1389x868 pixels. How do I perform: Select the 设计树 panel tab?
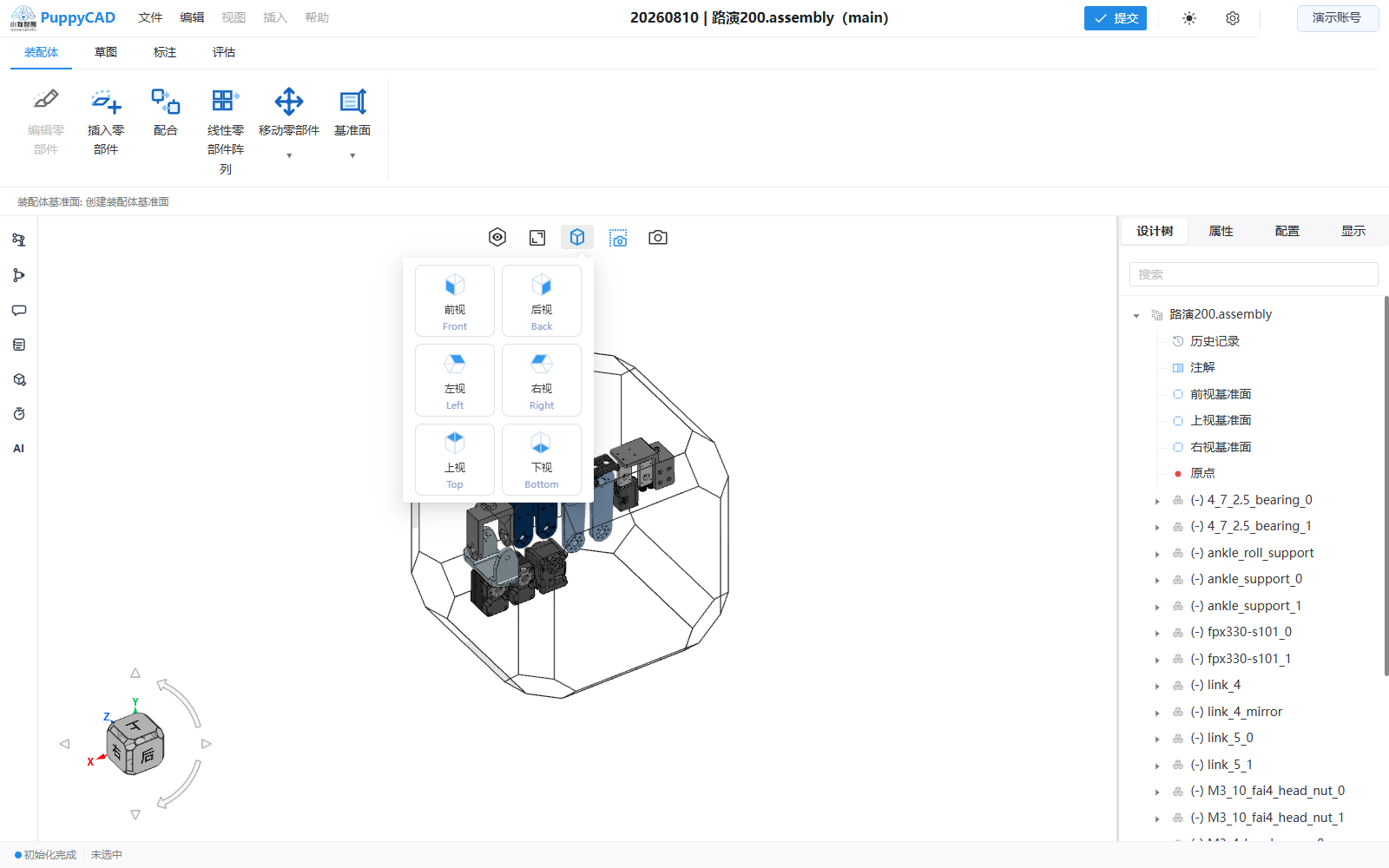pos(1155,231)
